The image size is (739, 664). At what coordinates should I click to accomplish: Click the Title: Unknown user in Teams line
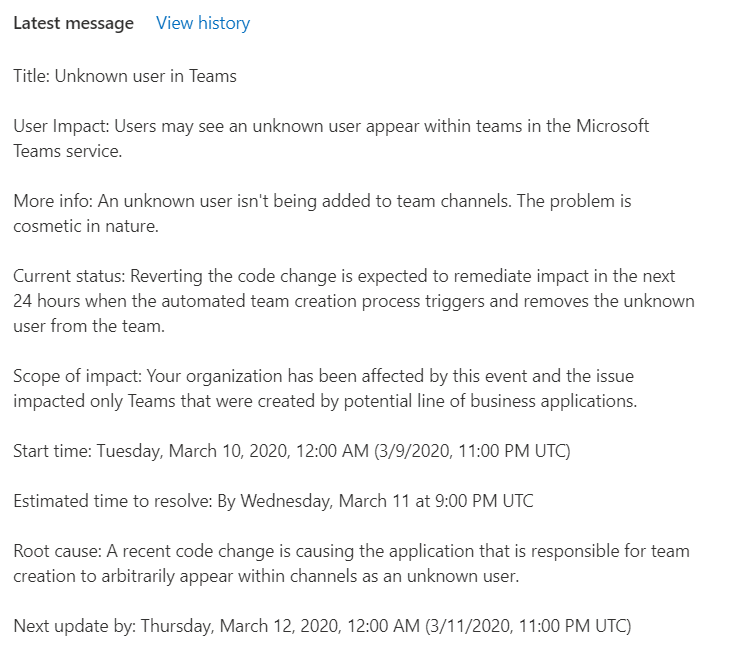[x=125, y=76]
